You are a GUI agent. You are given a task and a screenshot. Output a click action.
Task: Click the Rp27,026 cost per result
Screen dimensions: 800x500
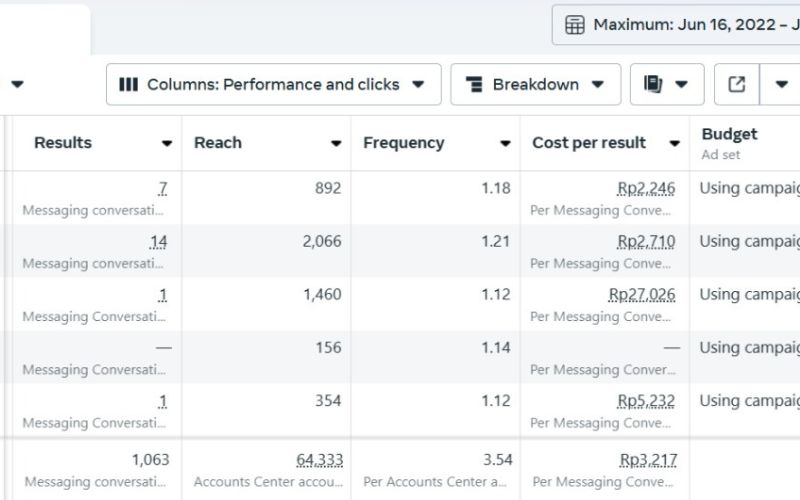click(642, 294)
